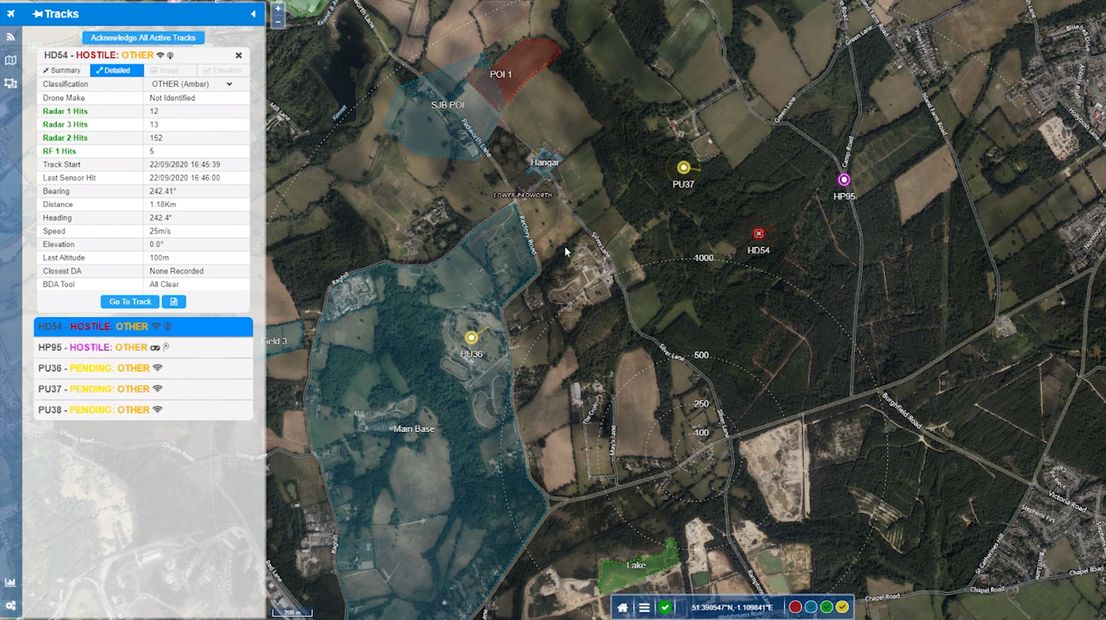The image size is (1106, 620).
Task: Click the map zoom out minus button
Action: tap(278, 22)
